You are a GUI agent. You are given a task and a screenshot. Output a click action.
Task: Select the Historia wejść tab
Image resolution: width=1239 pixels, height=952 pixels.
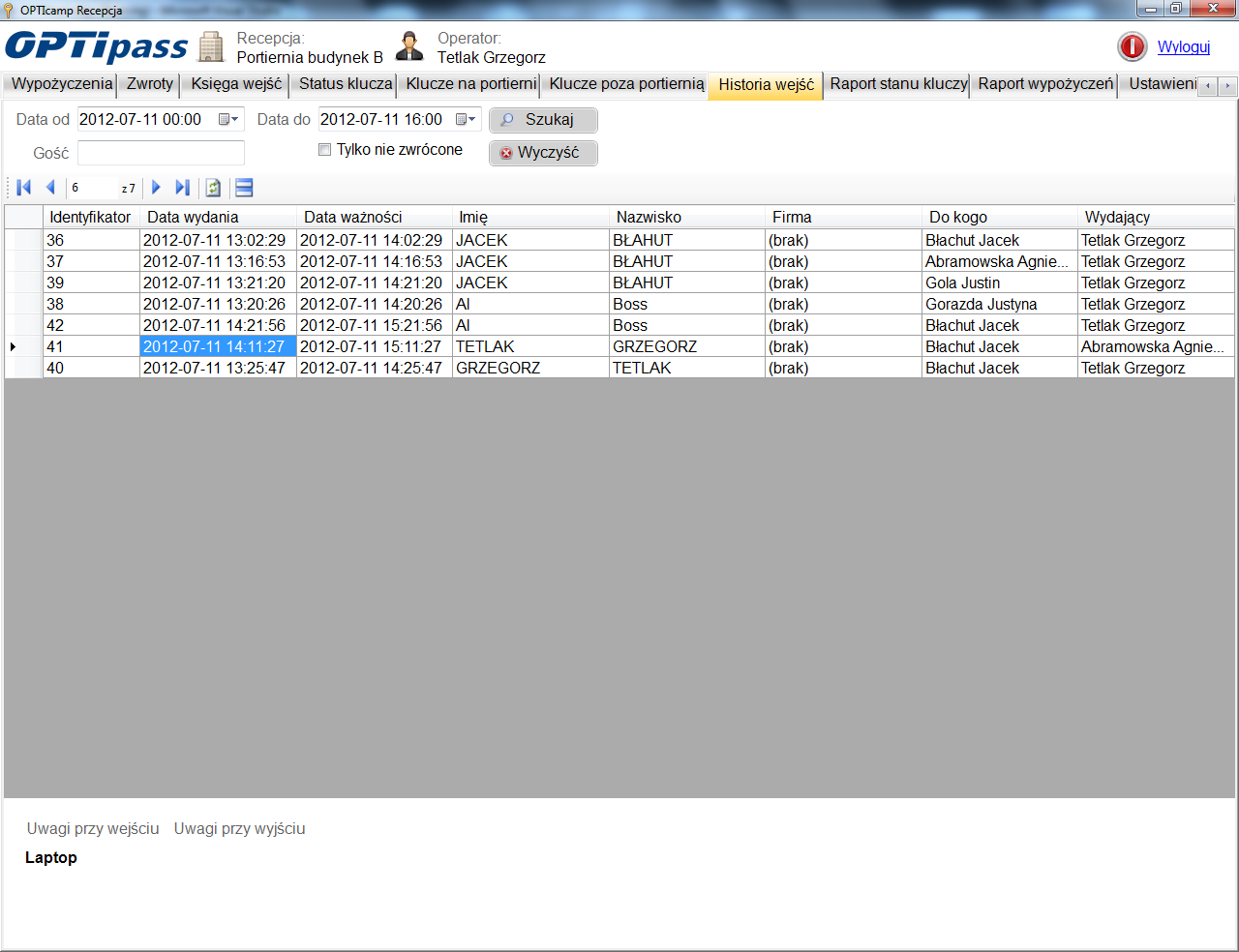[766, 85]
